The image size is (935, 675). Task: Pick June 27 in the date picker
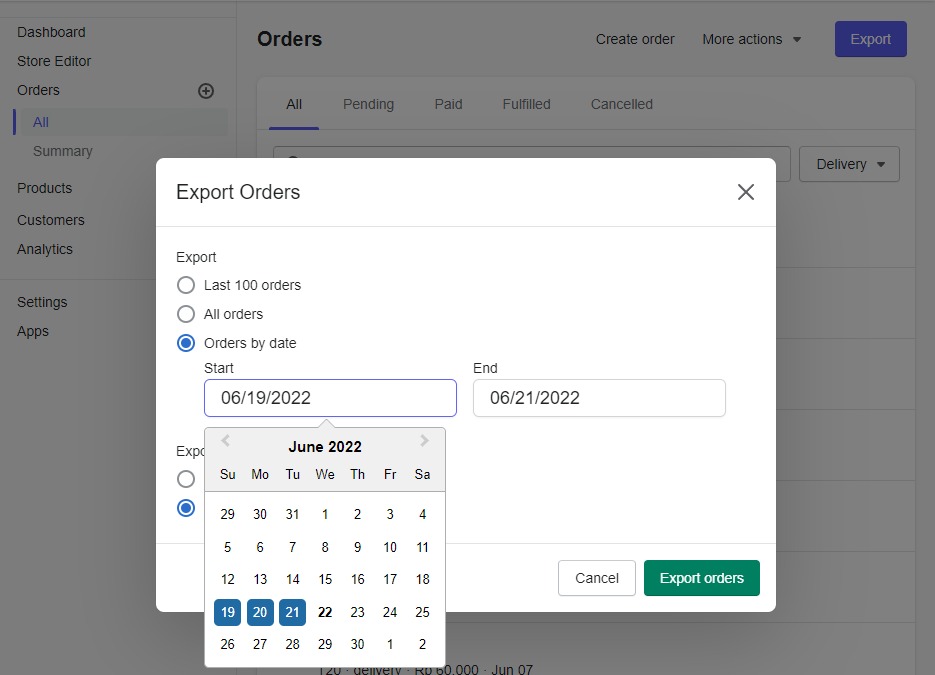pyautogui.click(x=260, y=645)
